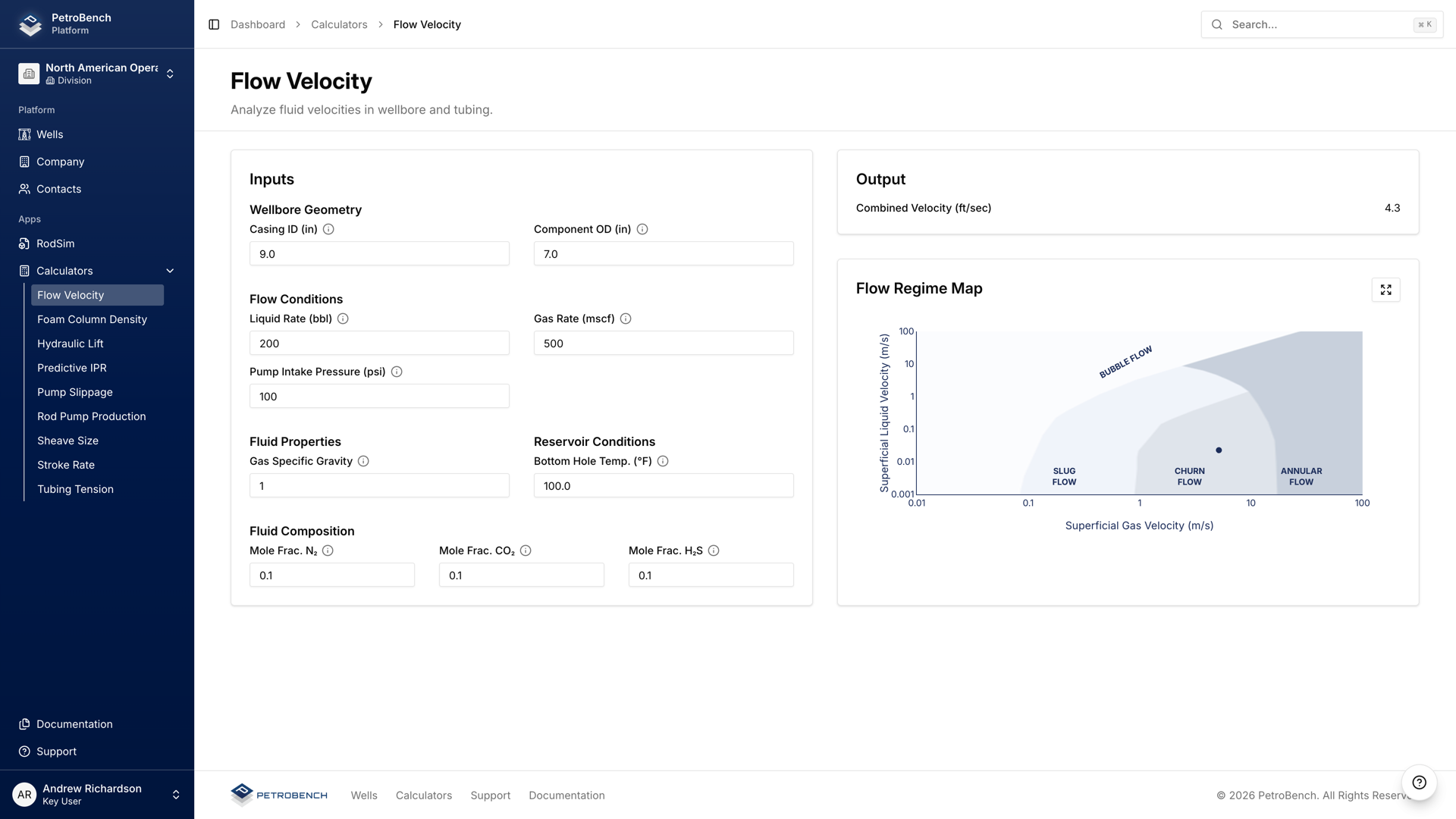This screenshot has height=819, width=1456.
Task: Click the search magnifier icon
Action: coord(1216,24)
